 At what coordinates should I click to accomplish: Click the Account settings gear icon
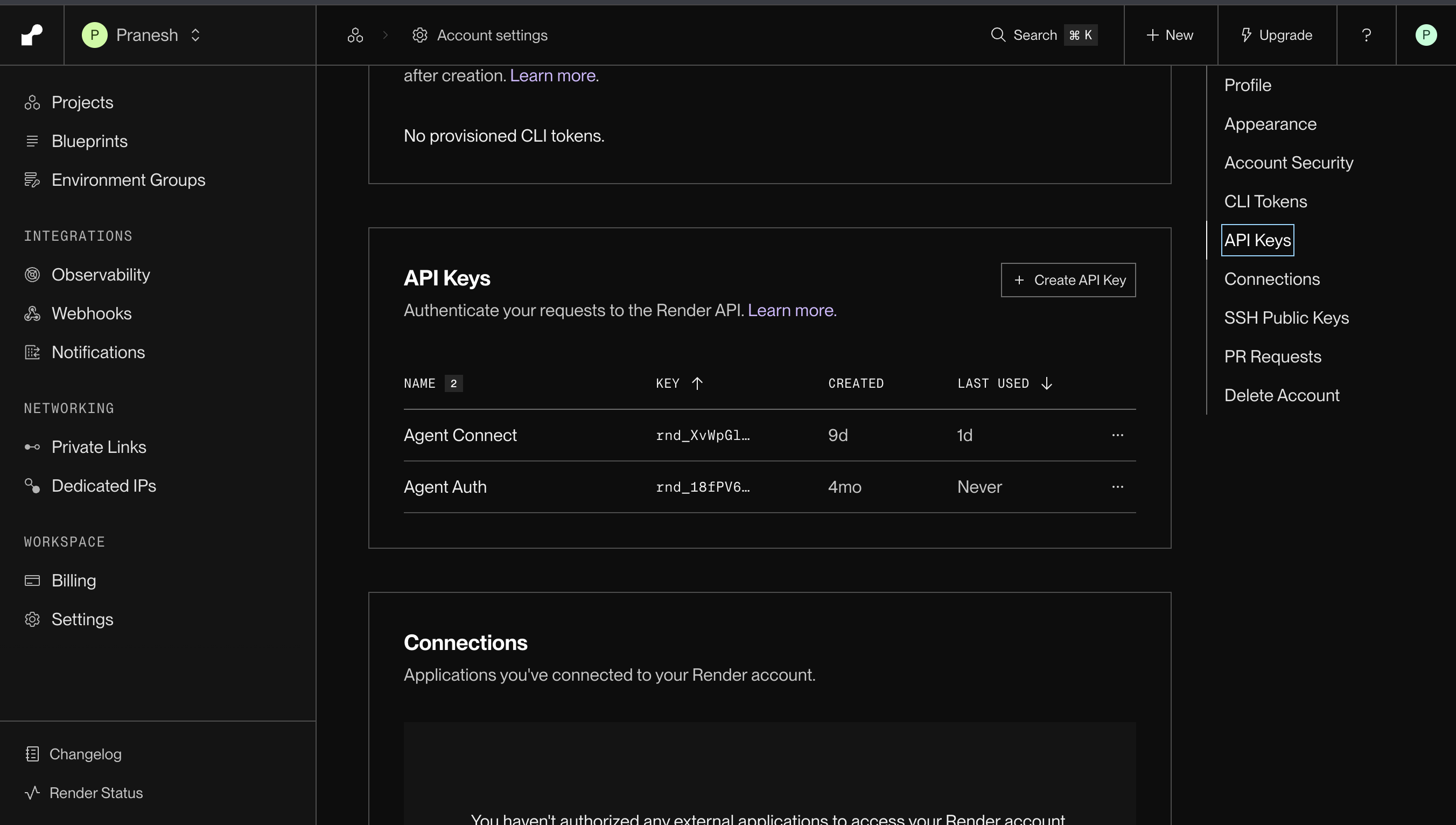(420, 35)
